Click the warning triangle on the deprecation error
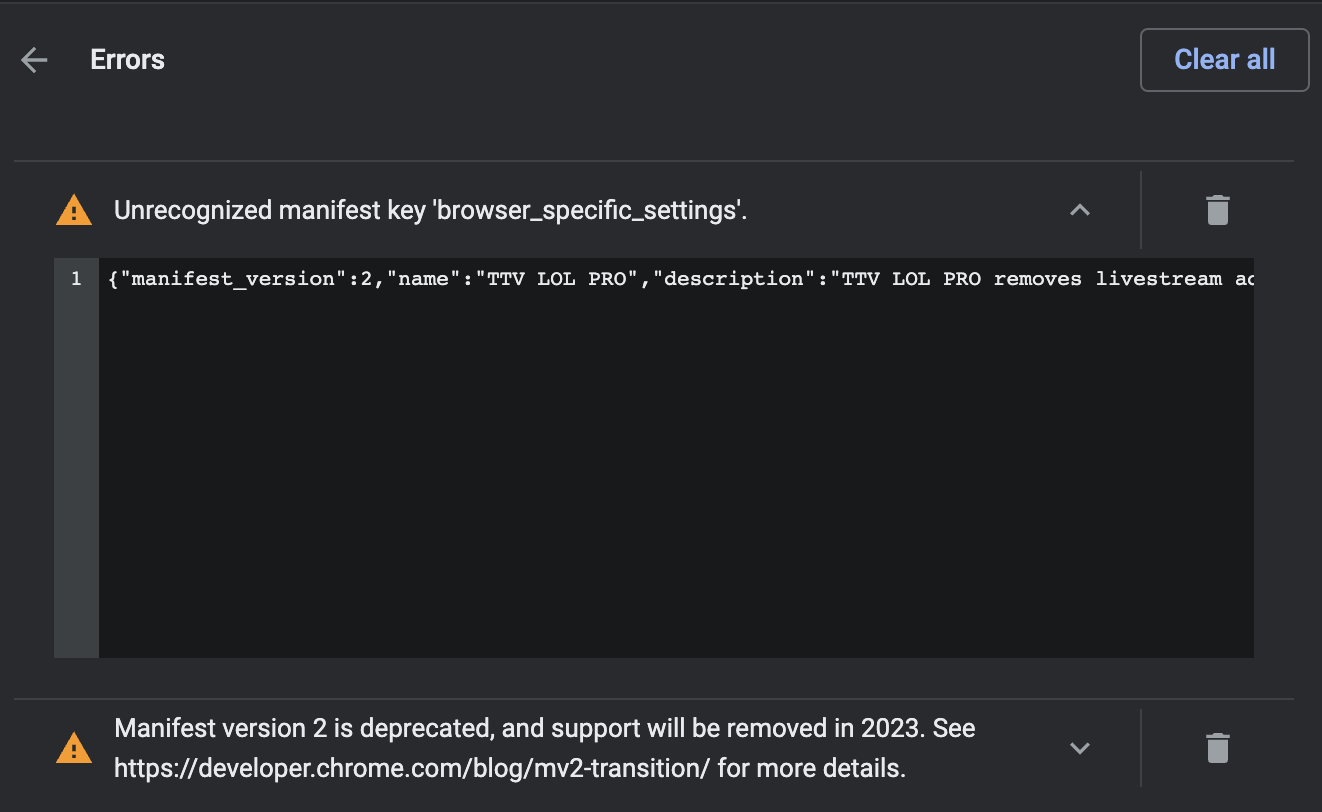The image size is (1322, 812). tap(73, 747)
